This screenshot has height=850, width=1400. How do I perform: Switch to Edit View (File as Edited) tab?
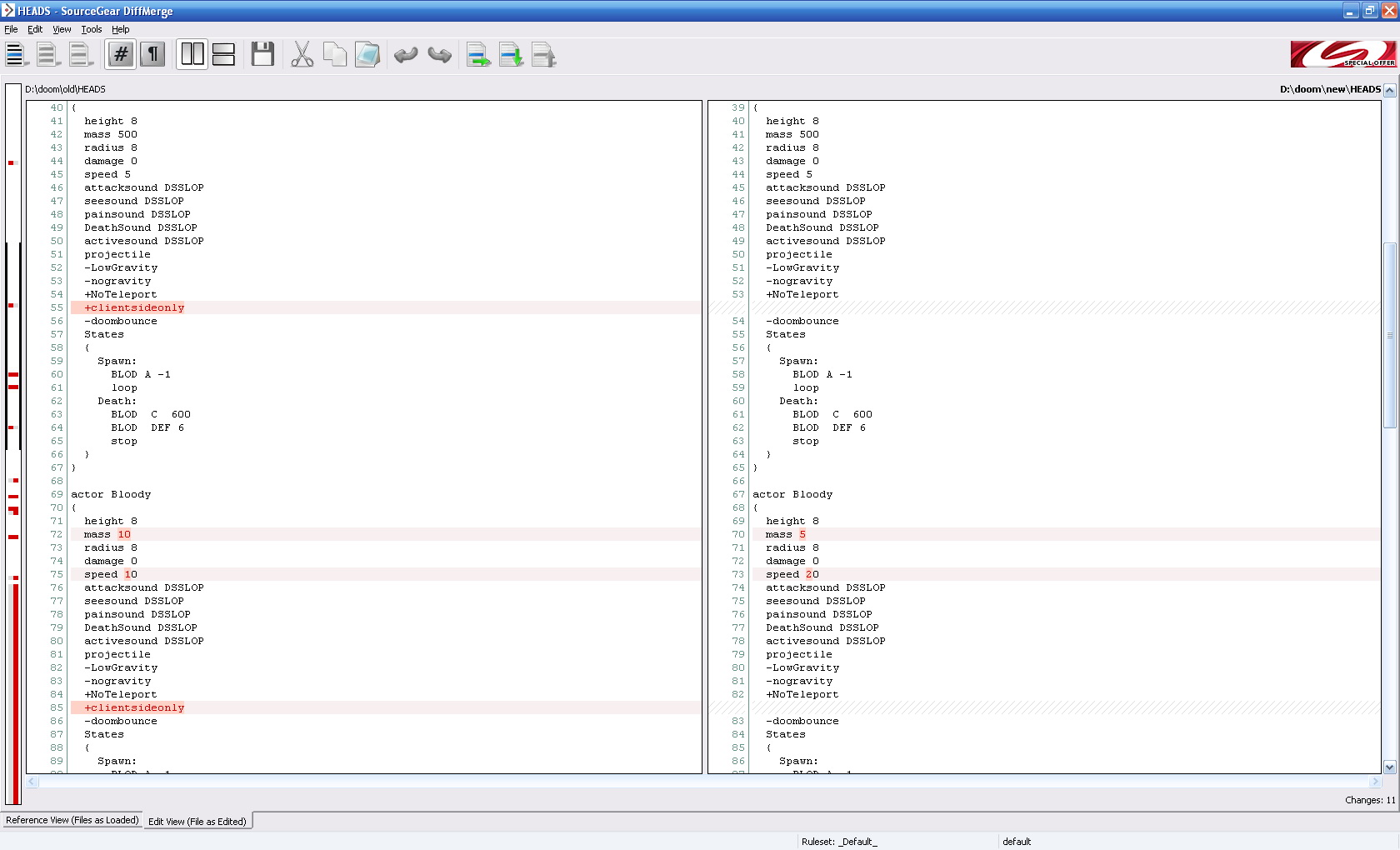[197, 822]
